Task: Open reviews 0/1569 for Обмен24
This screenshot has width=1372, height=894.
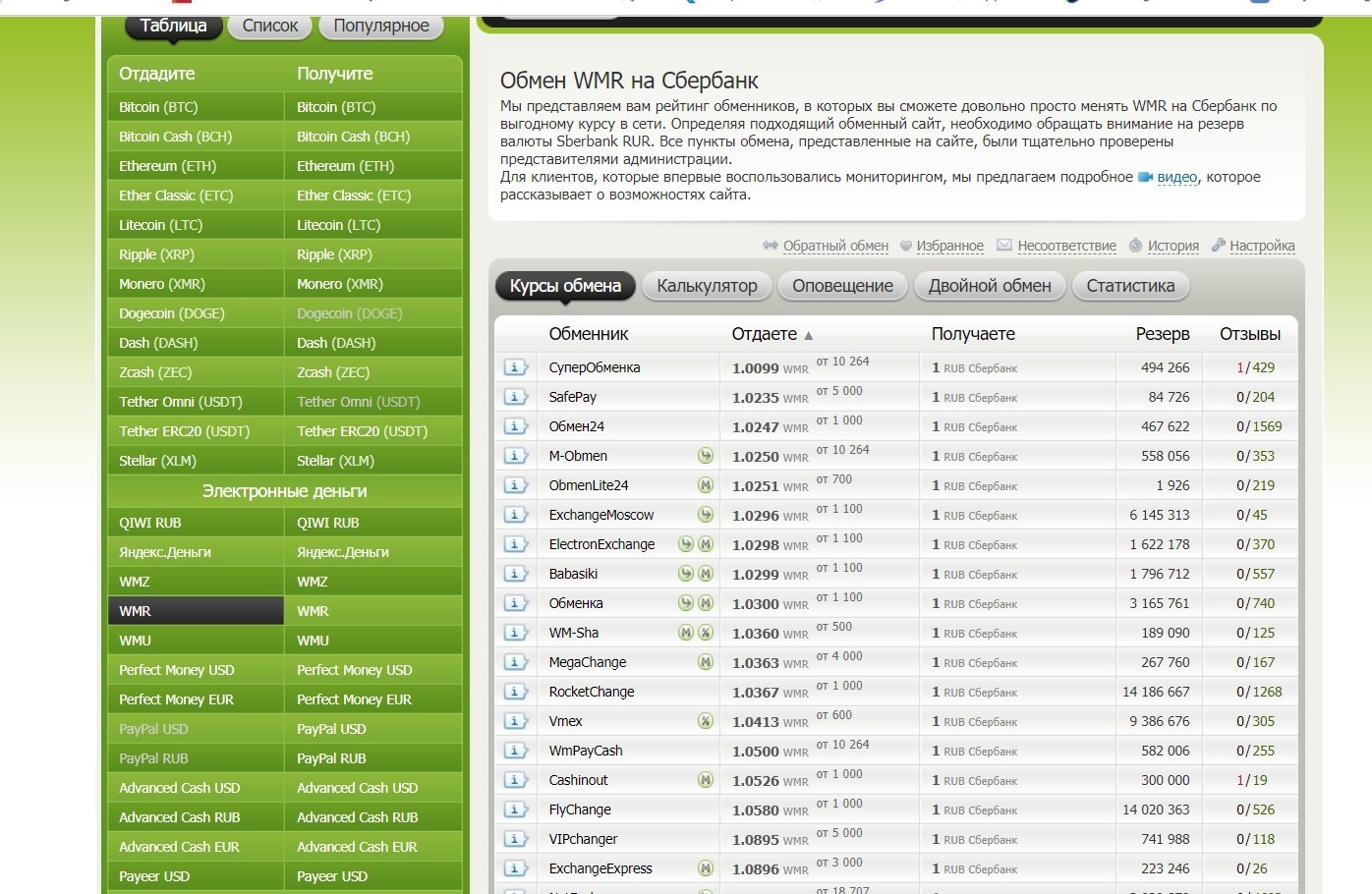Action: point(1259,426)
